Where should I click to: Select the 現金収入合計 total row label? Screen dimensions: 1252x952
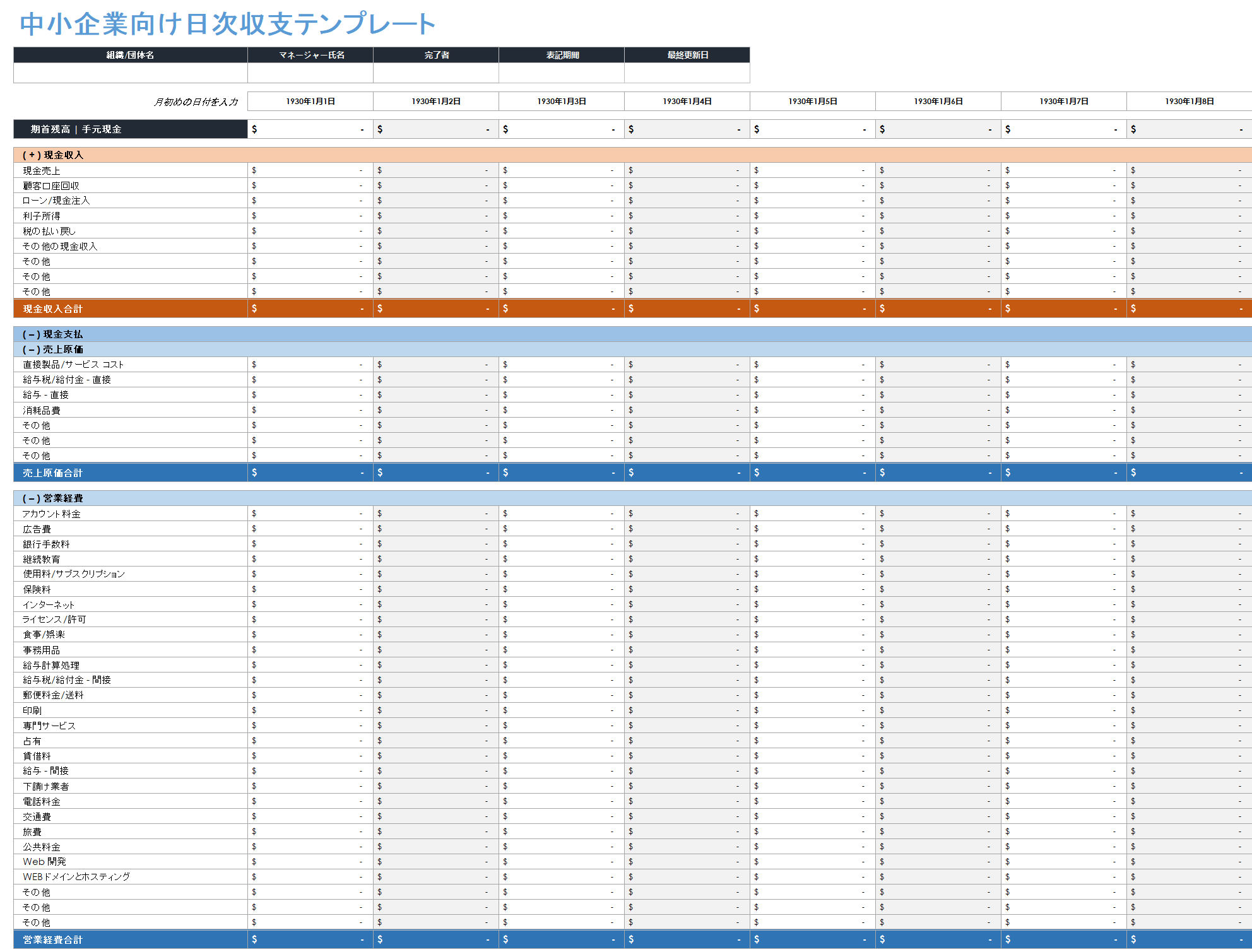(131, 309)
